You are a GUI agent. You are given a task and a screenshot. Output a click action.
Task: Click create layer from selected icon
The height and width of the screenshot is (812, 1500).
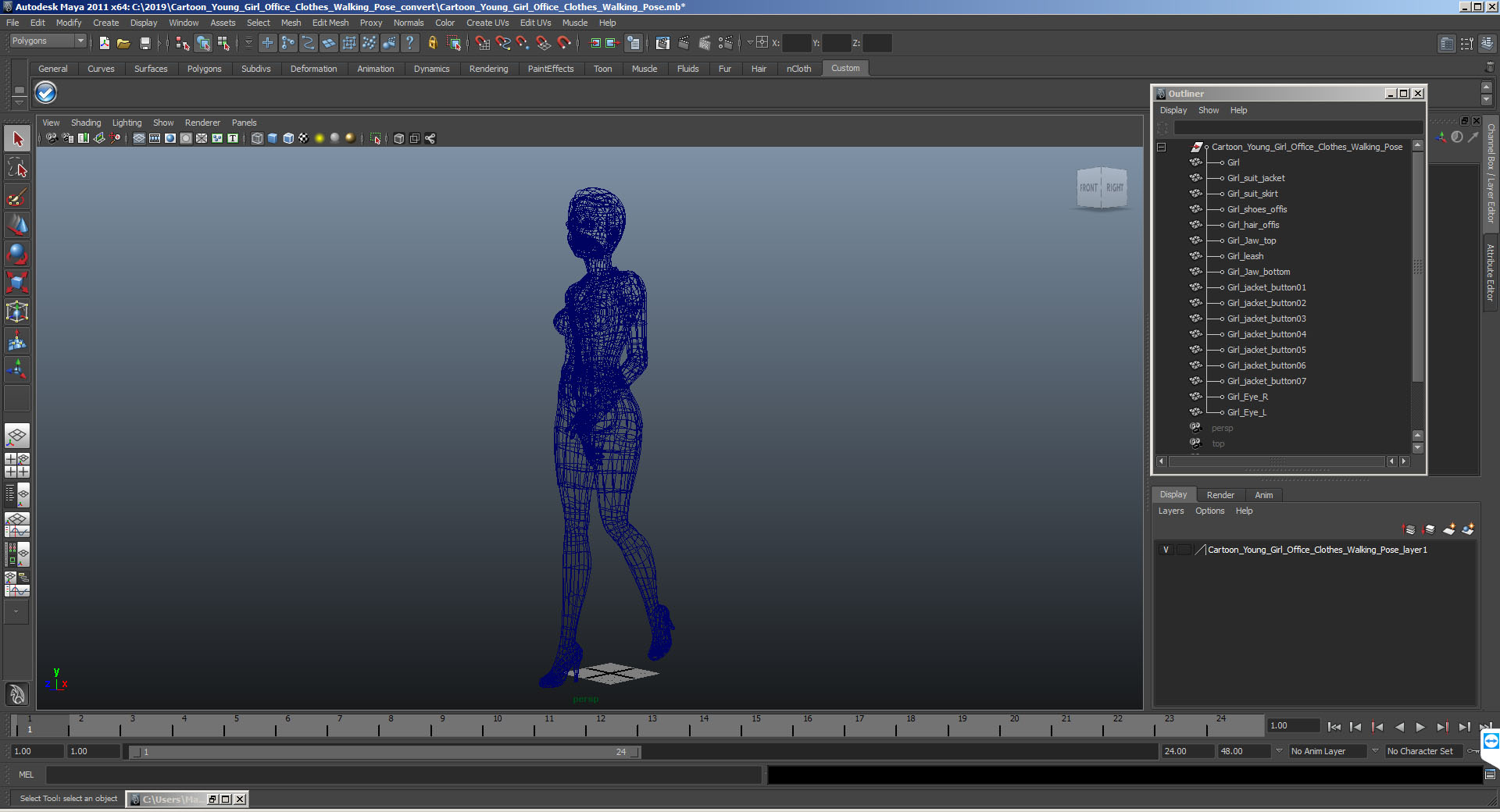(1468, 529)
